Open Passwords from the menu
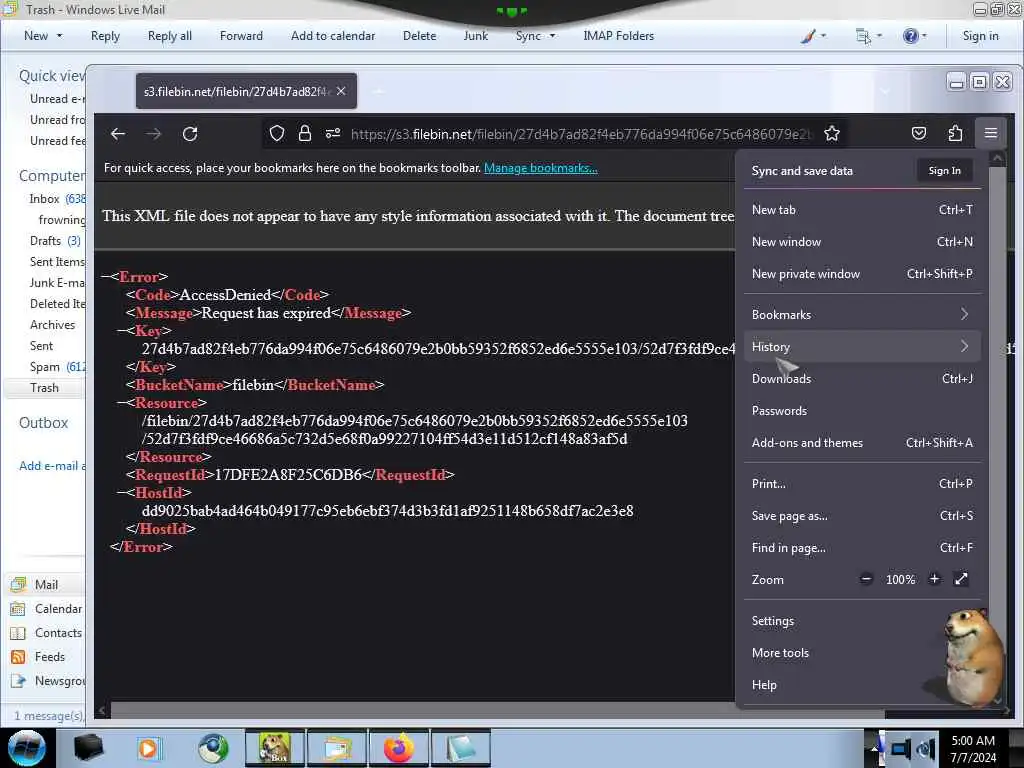 pos(862,411)
